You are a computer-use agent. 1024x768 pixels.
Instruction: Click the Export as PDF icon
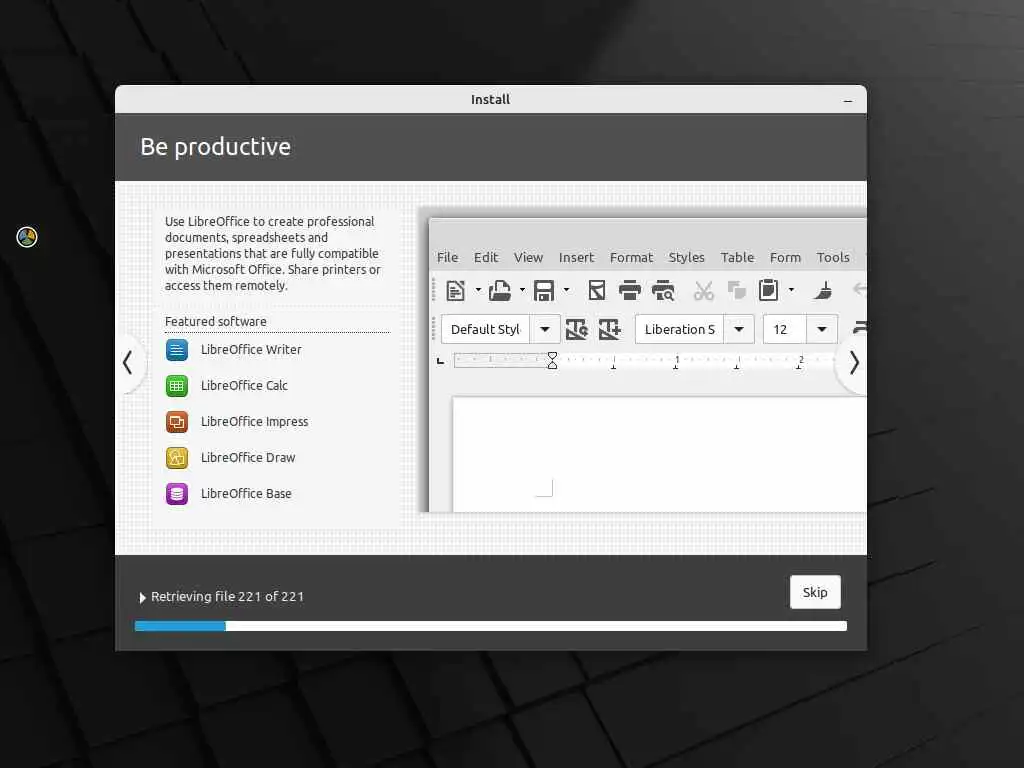pos(596,290)
